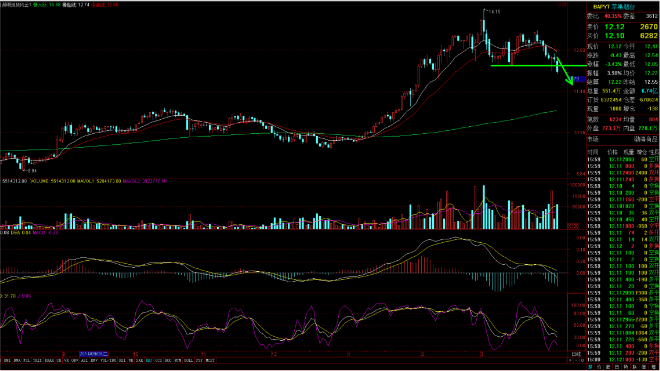Open the CR indicator tab
The width and height of the screenshot is (660, 371).
coord(59,360)
